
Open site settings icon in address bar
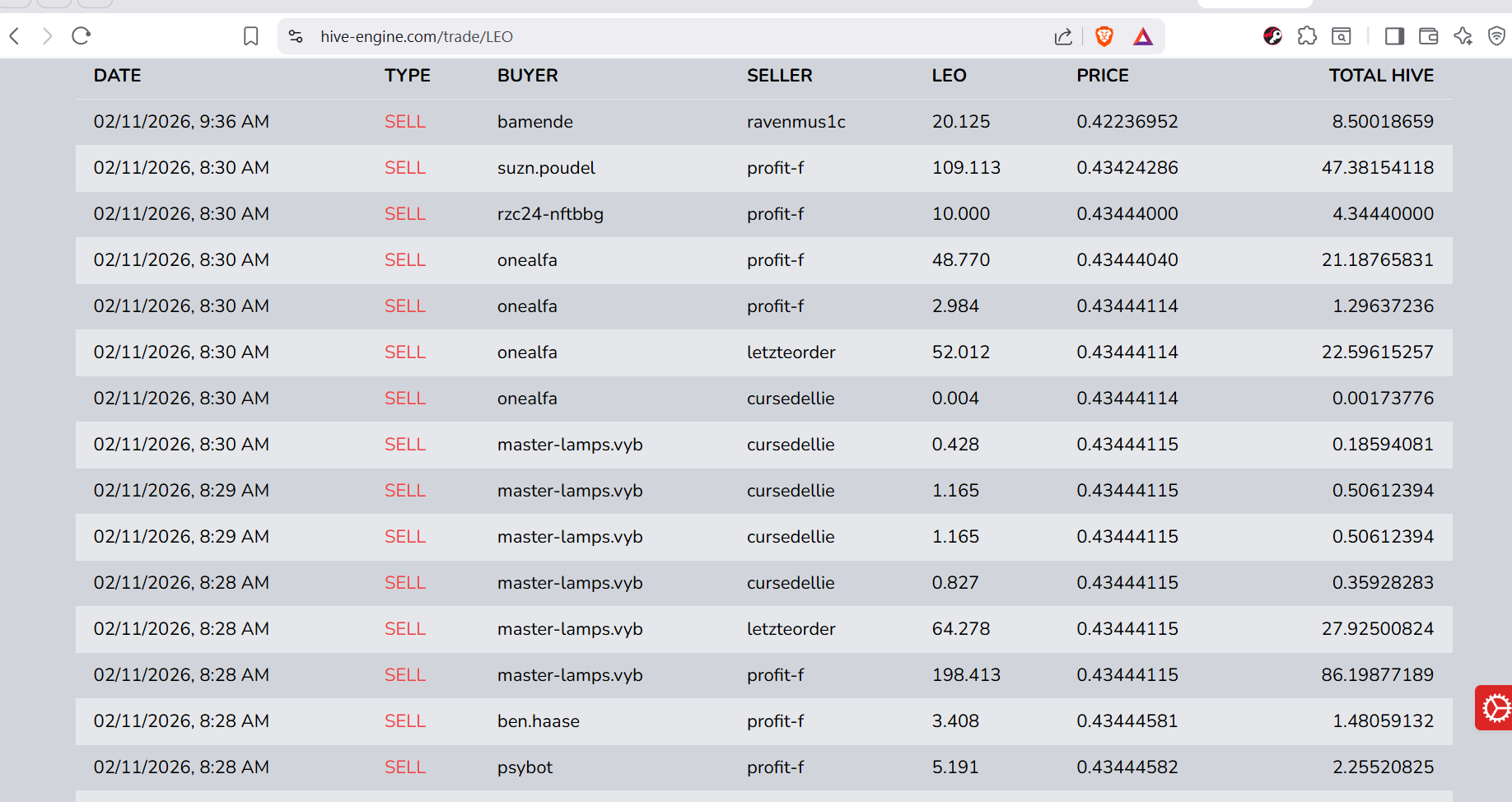(296, 36)
